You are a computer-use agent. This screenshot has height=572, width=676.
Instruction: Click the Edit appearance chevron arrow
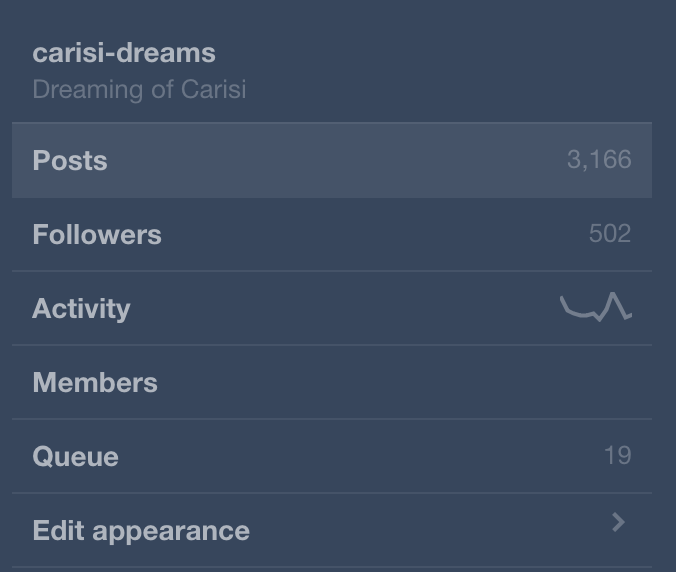618,522
